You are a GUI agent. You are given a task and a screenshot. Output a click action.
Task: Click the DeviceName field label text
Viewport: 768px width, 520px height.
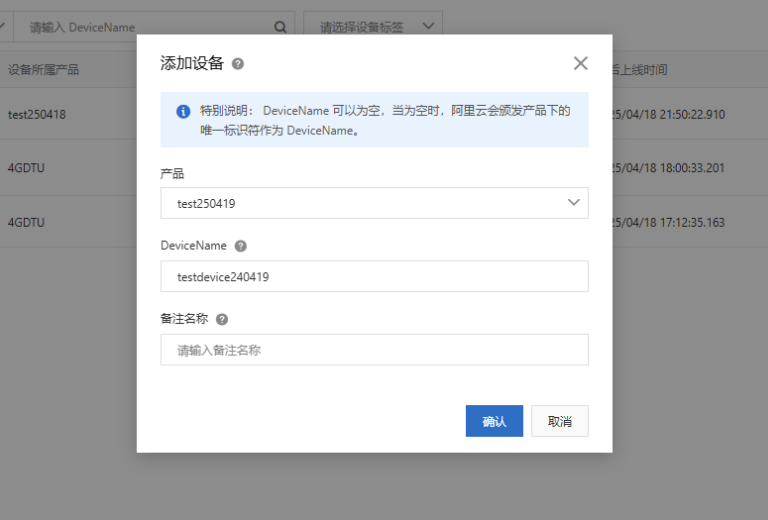point(193,246)
